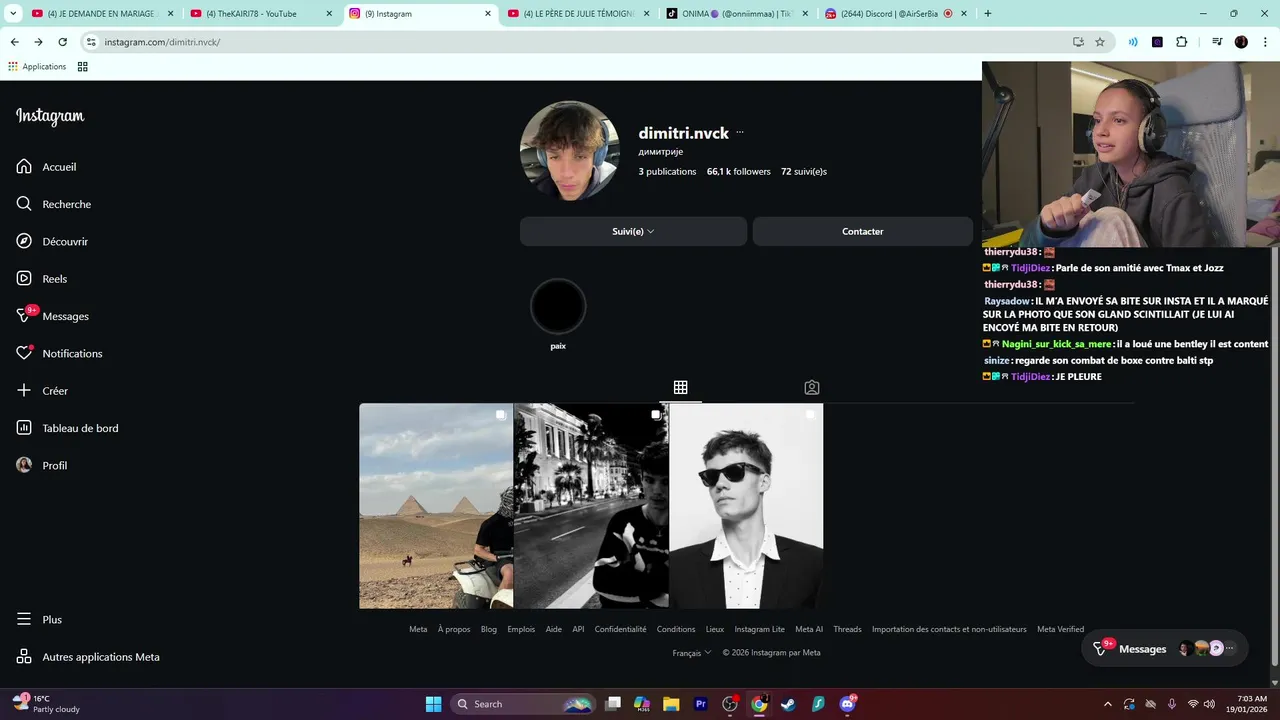Screen dimensions: 1280x720
Task: Switch to the Discord @AirSerBia tab
Action: 897,14
